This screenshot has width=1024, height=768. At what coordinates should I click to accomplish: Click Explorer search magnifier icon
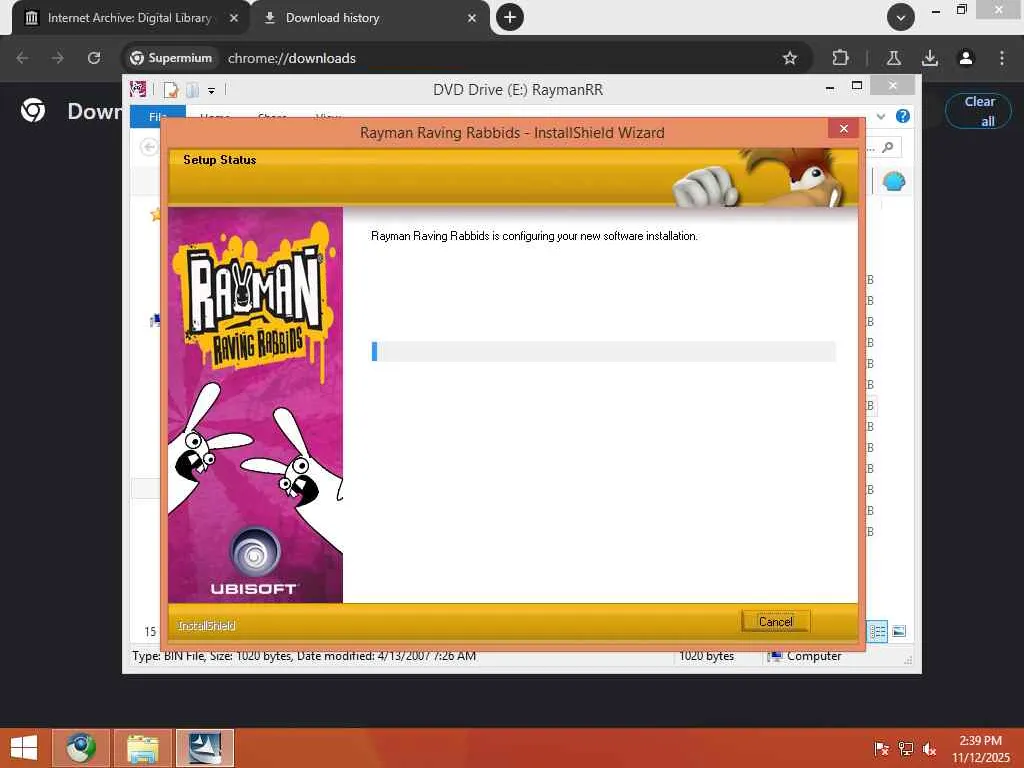point(888,148)
